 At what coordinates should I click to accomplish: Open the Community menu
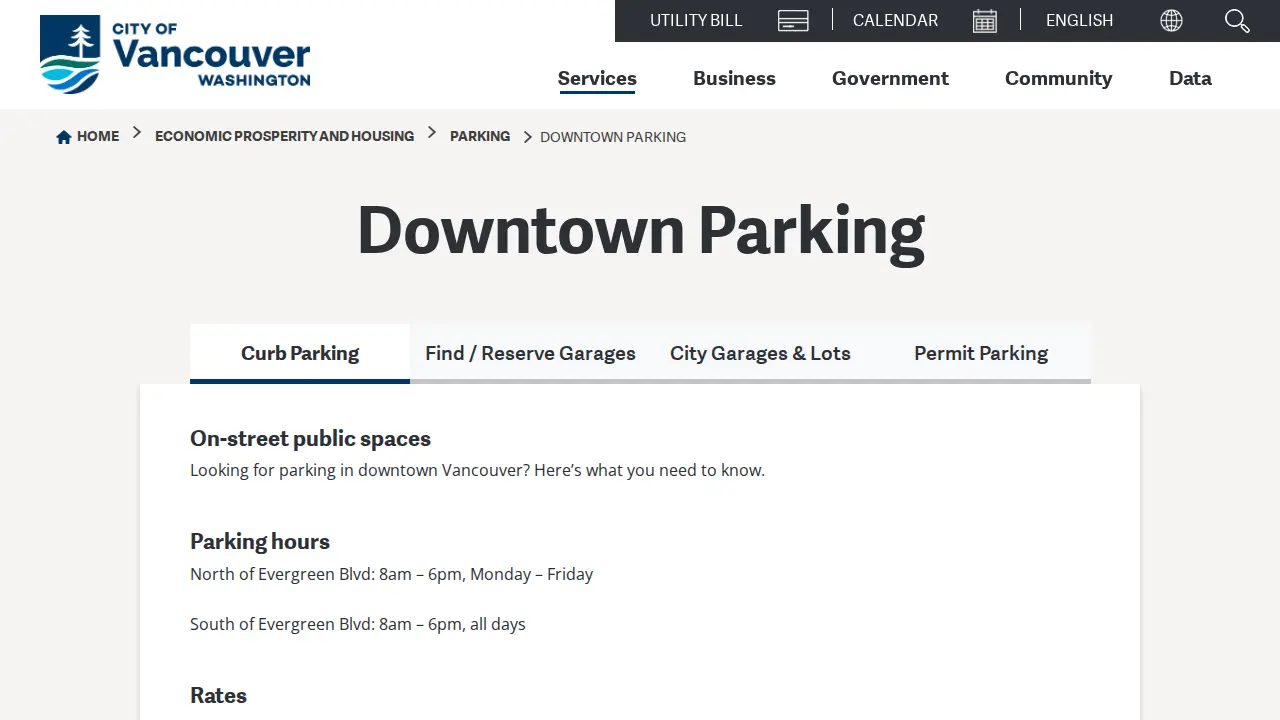(1058, 78)
